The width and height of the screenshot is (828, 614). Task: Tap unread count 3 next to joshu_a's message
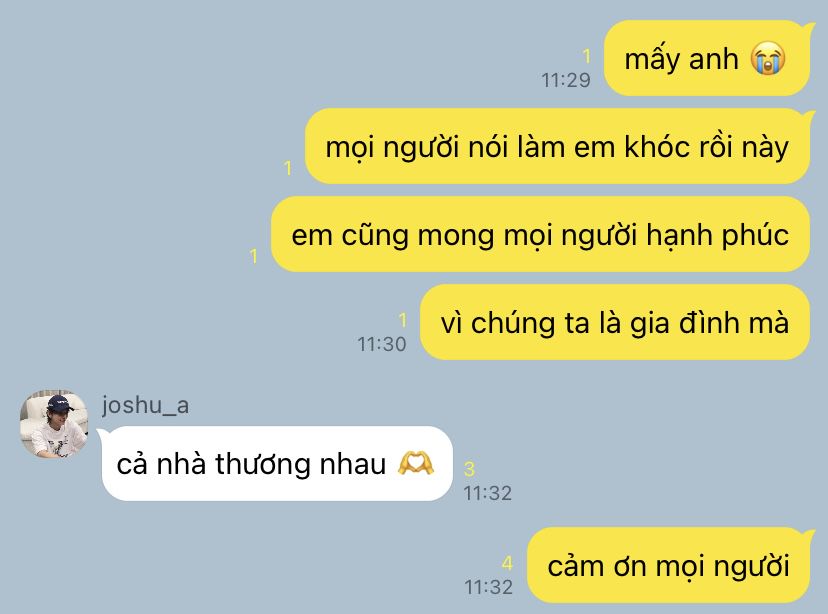(469, 469)
